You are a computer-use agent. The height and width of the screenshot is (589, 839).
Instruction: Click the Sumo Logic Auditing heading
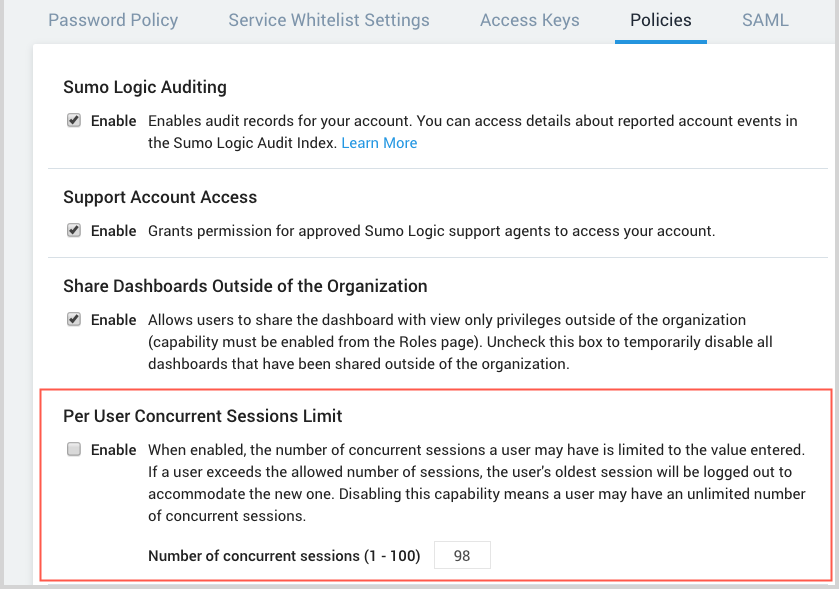(145, 88)
